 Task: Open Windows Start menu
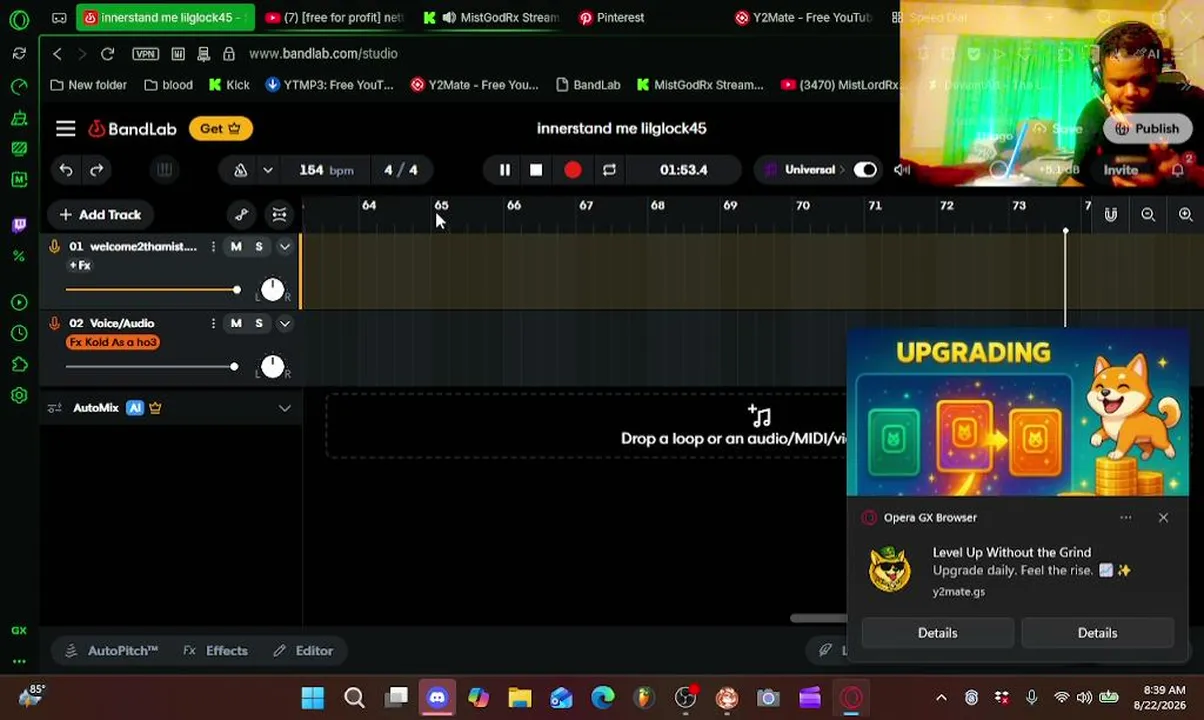click(x=312, y=698)
